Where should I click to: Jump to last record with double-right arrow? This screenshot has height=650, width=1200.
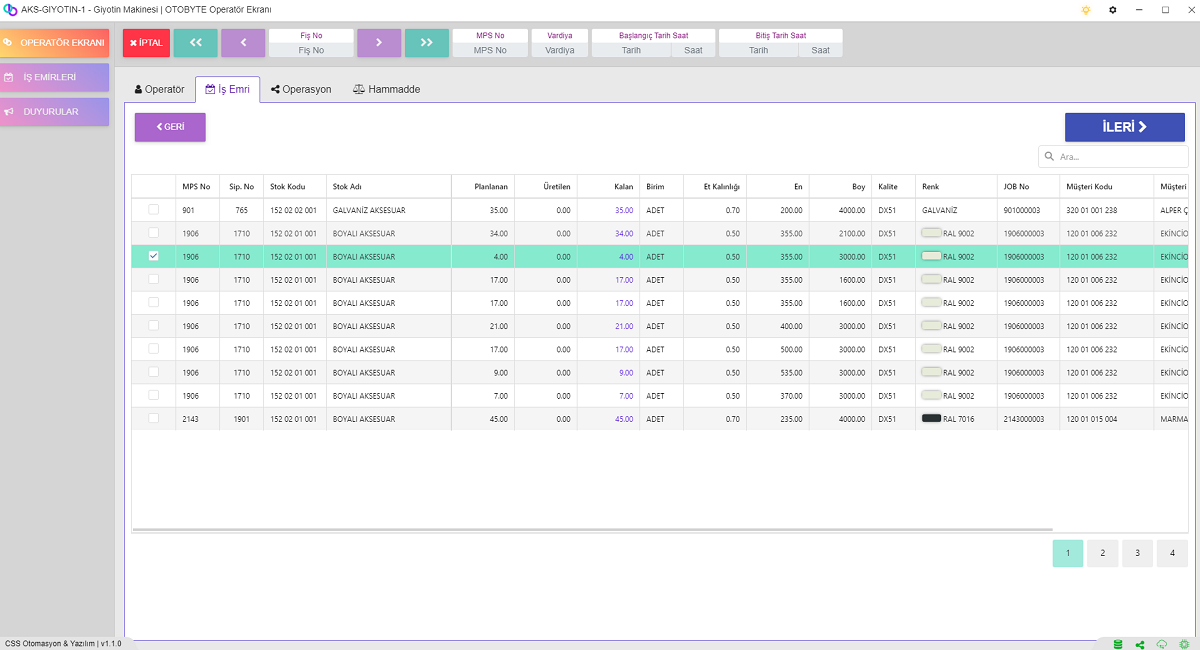pos(427,43)
